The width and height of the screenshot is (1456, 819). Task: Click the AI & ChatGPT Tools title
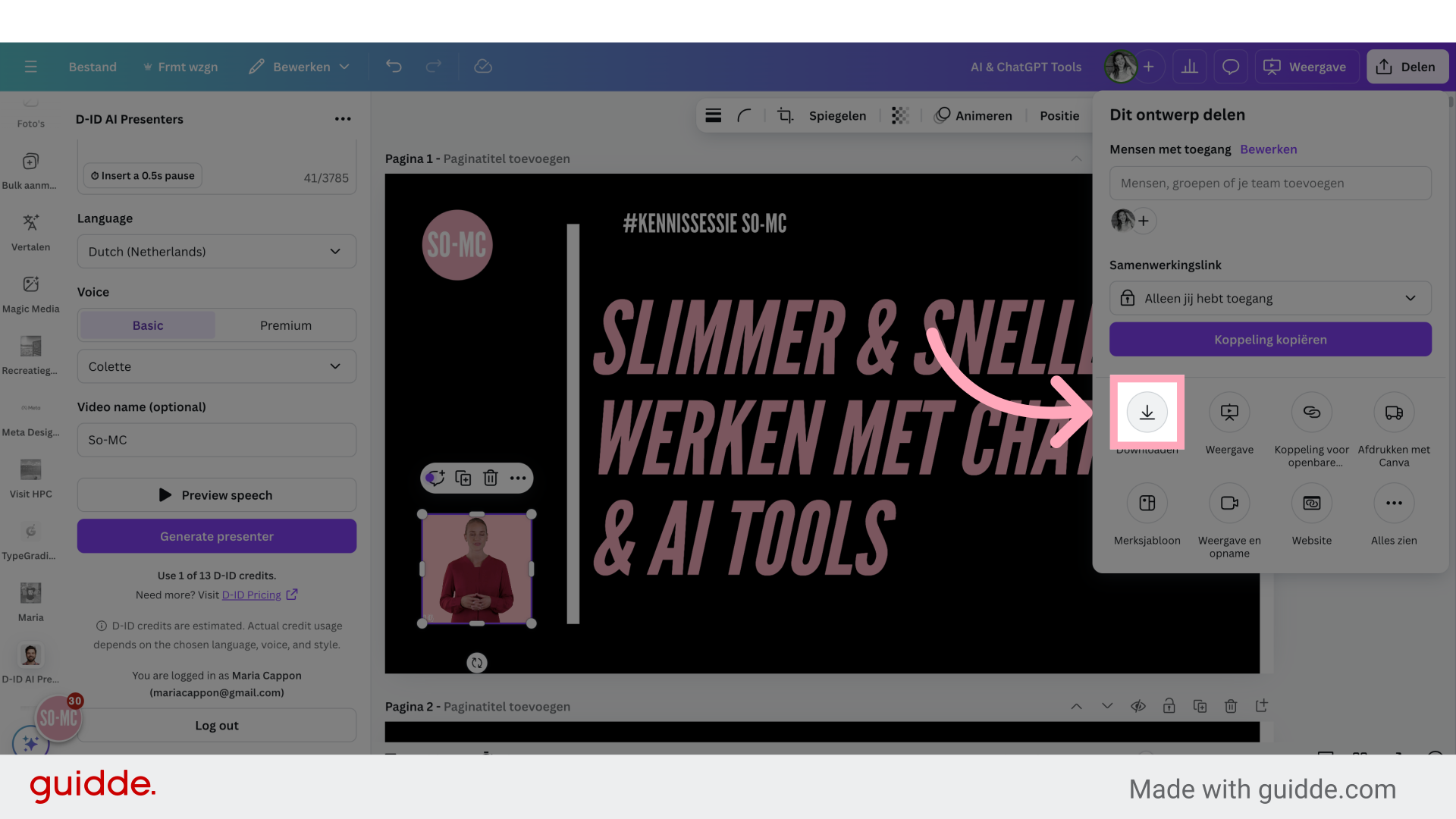(x=1026, y=67)
